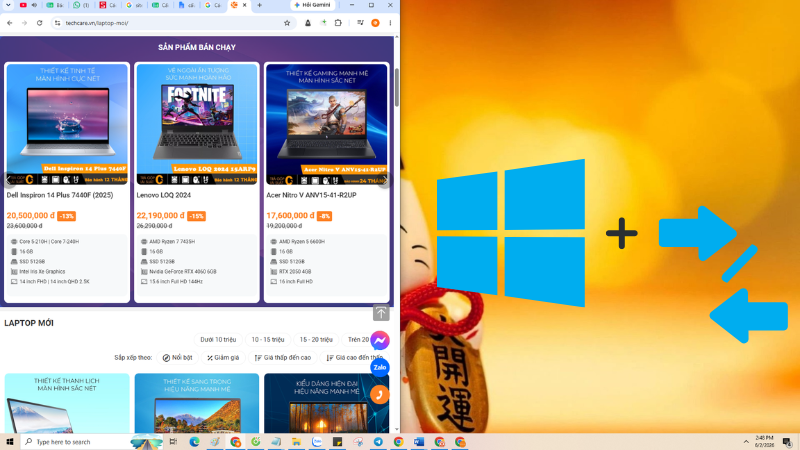
Task: Click the SẢN PHẨM BÁN CHẠY heading
Action: 197,47
